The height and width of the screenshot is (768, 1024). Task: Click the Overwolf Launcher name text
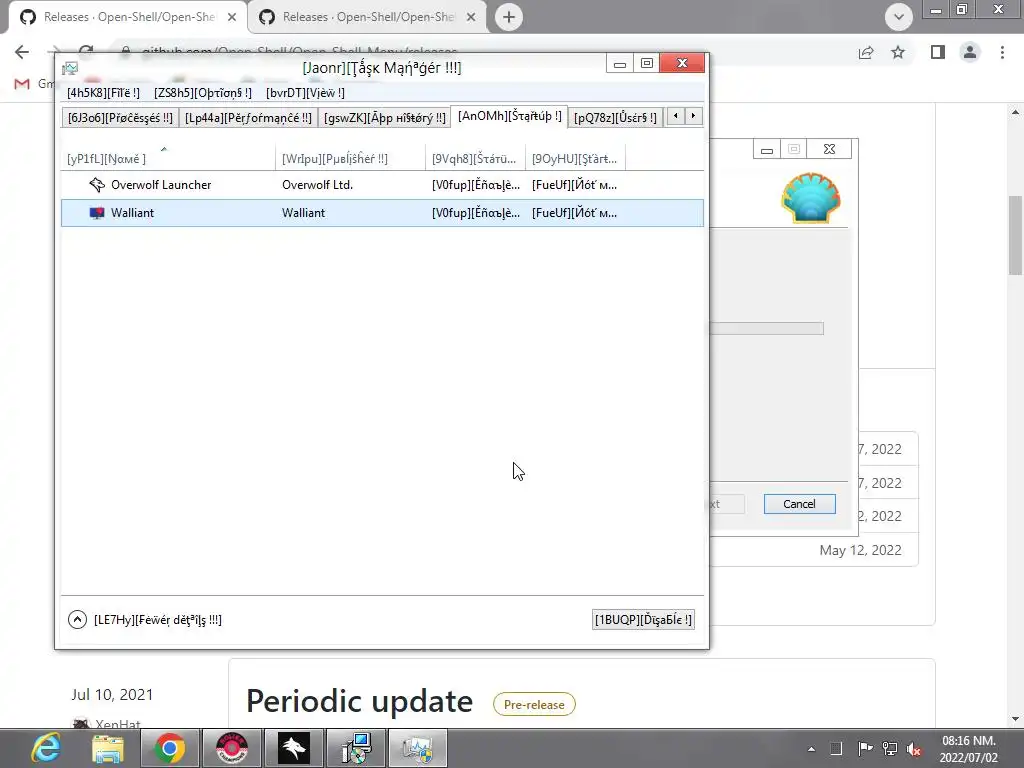point(161,185)
